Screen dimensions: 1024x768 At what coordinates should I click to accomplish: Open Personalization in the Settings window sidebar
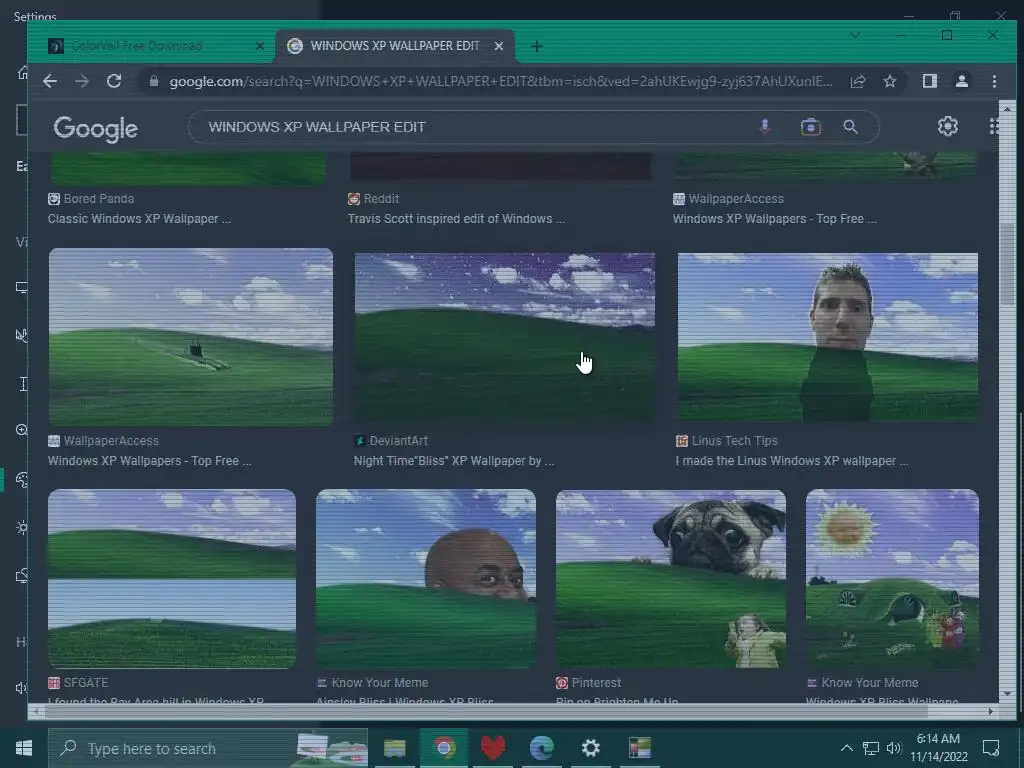point(22,480)
